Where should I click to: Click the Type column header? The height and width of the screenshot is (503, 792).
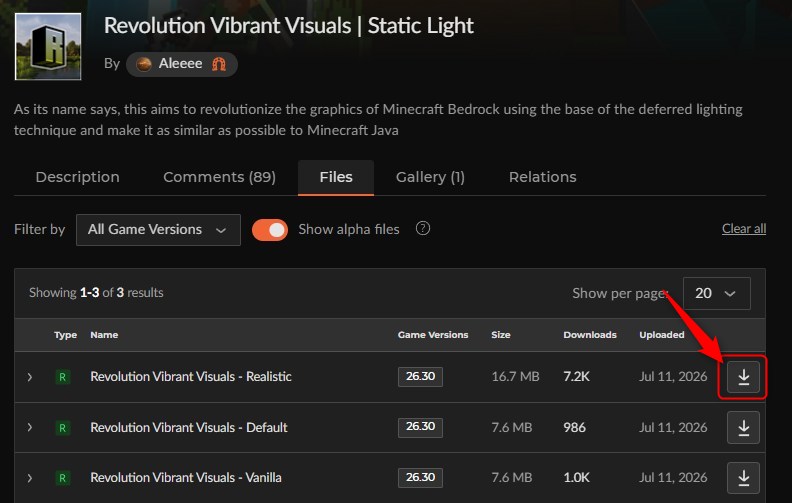(66, 335)
